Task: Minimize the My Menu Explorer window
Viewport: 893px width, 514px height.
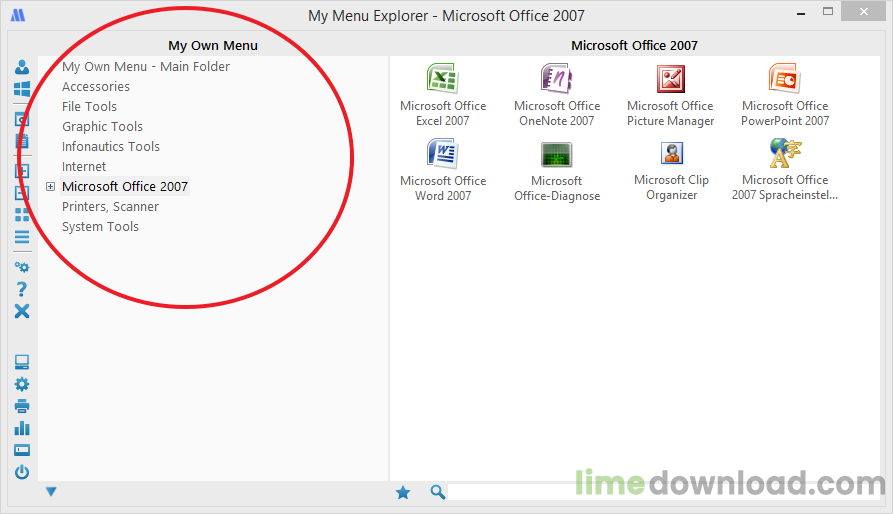Action: point(801,13)
